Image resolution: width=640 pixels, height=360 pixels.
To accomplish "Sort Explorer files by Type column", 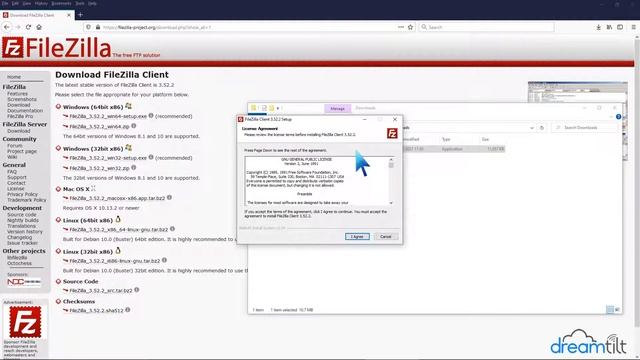I will (x=446, y=140).
